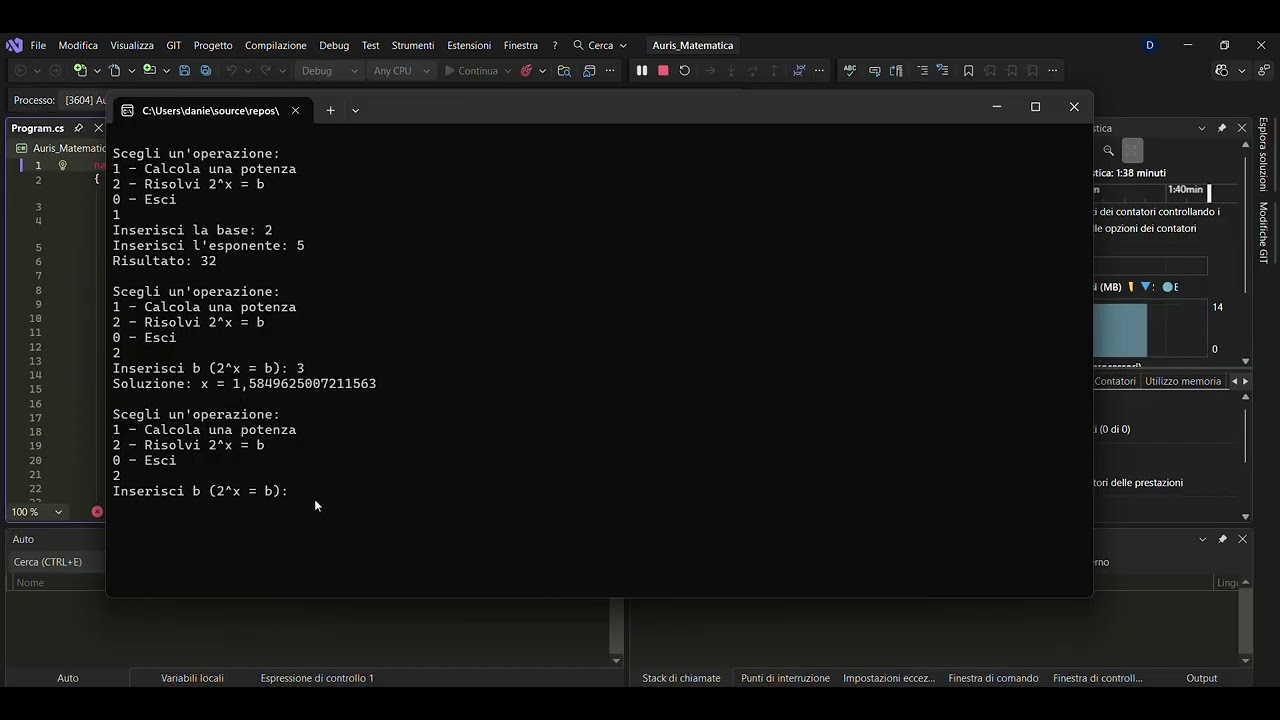
Task: Click the diagnostics timeline marker at 1:40min
Action: point(1187,189)
